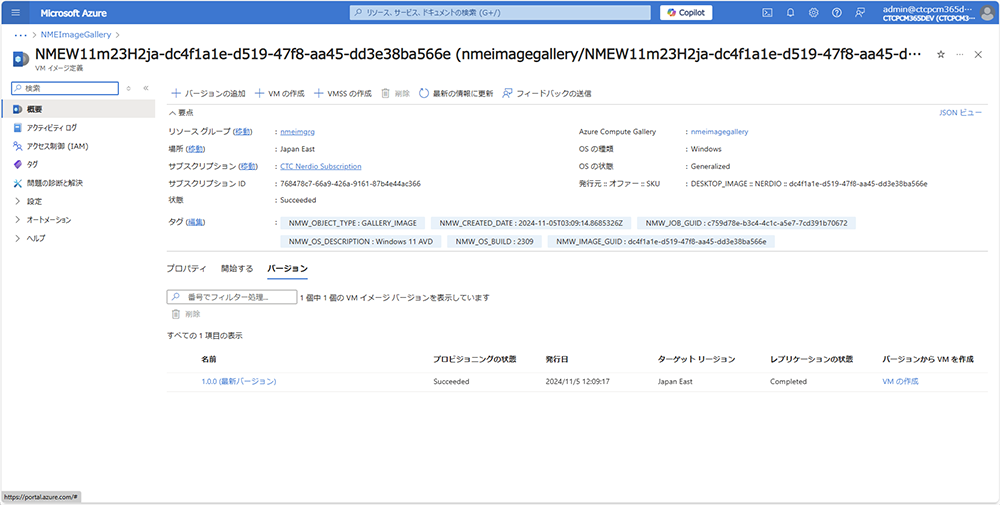The height and width of the screenshot is (505, 1000).
Task: Click Completed replication status cell
Action: coord(788,381)
